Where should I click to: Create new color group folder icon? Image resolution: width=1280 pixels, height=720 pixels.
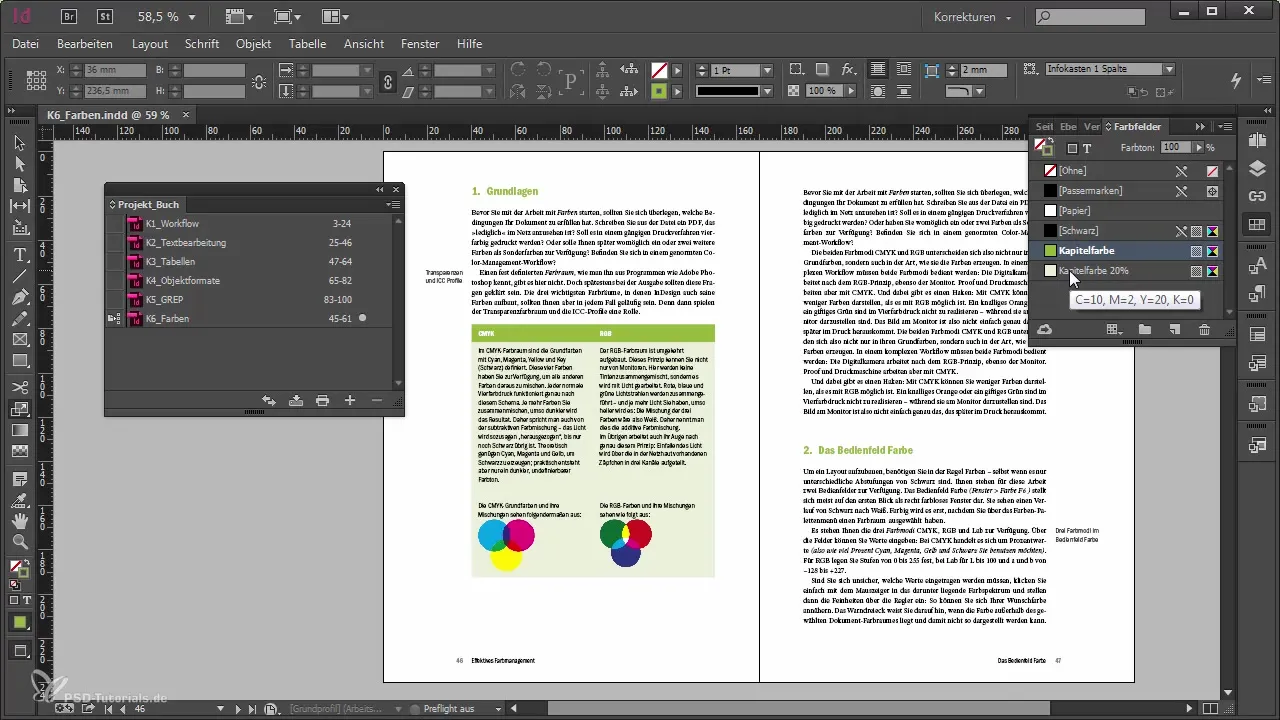click(1144, 329)
